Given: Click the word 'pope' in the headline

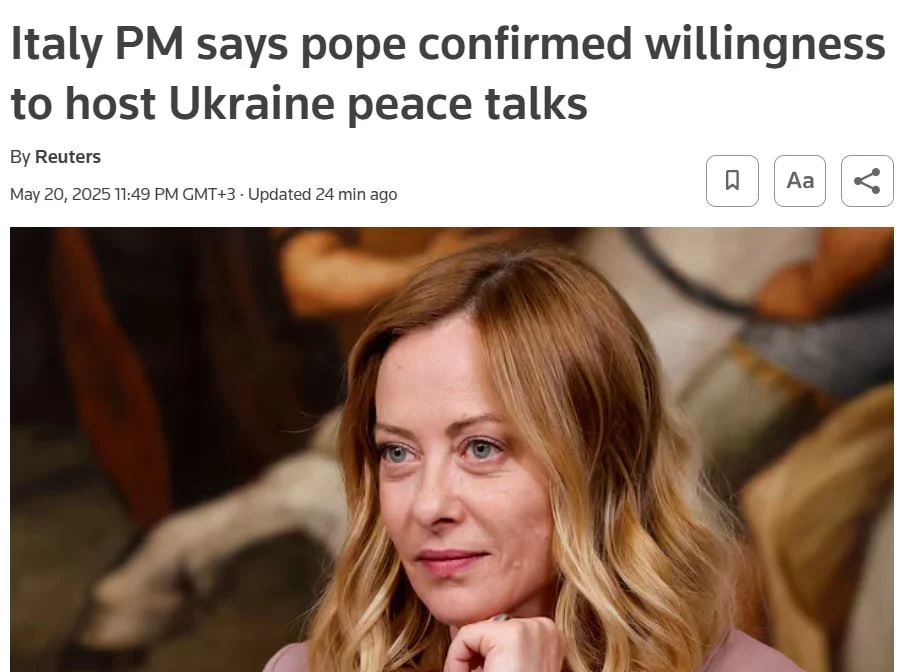Looking at the screenshot, I should pyautogui.click(x=354, y=44).
